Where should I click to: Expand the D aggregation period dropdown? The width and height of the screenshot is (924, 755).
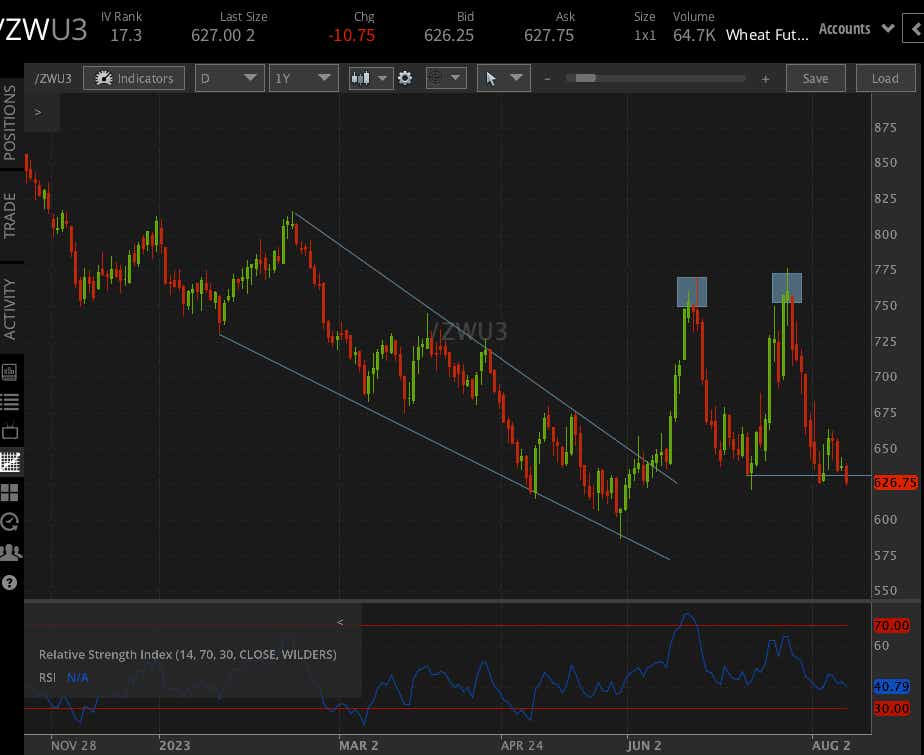[x=229, y=78]
